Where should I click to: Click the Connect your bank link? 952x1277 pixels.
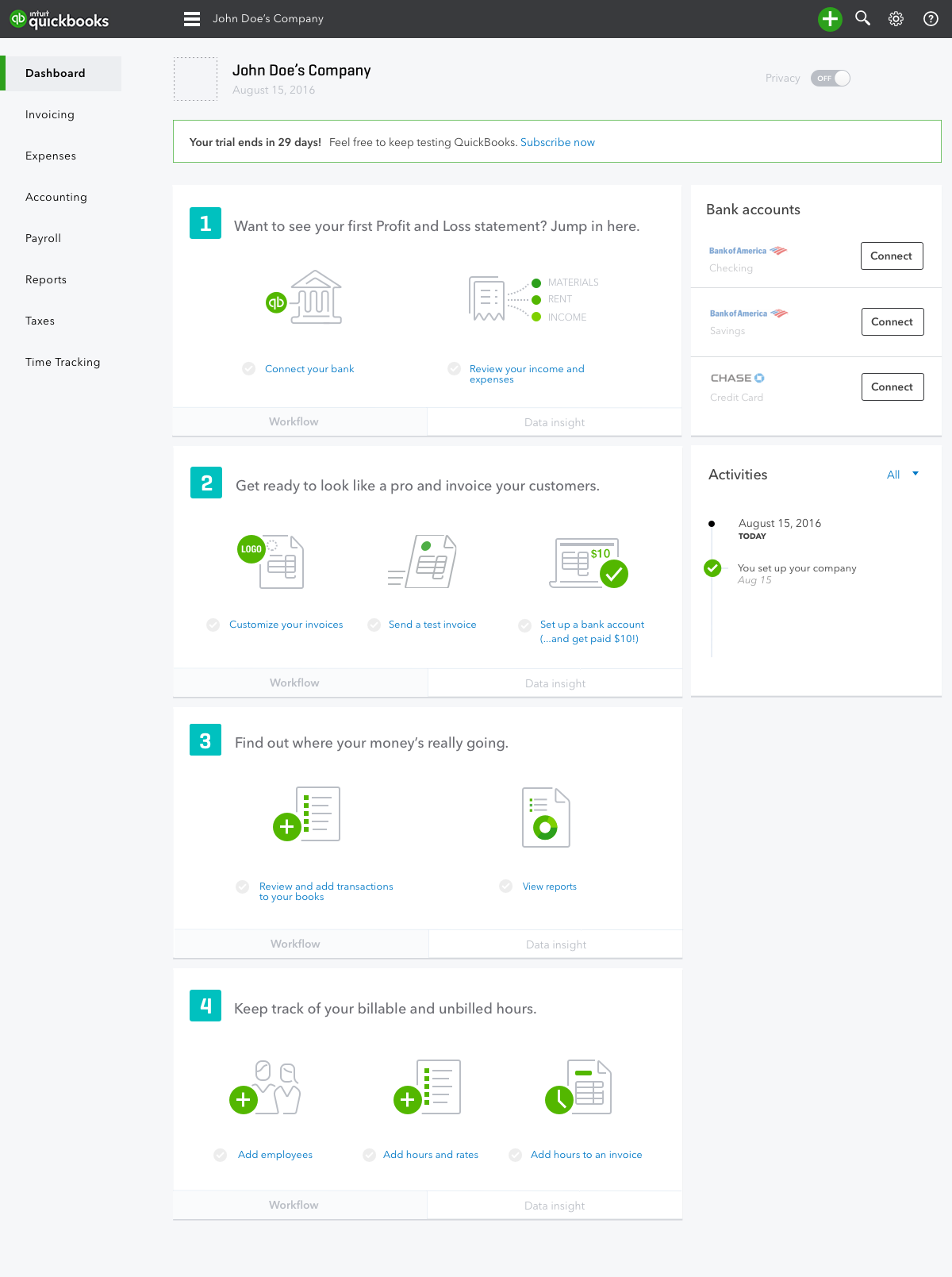coord(309,369)
